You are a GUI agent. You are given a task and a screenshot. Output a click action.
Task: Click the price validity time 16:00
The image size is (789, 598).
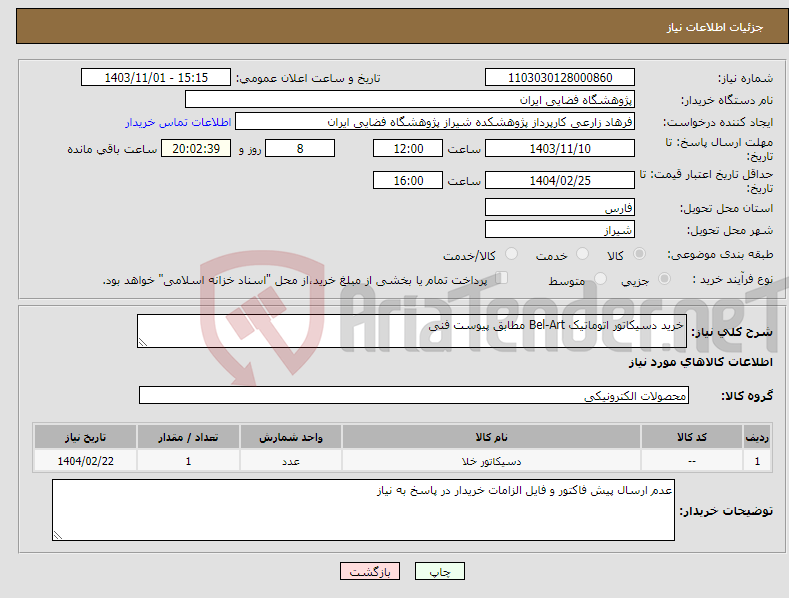[408, 180]
